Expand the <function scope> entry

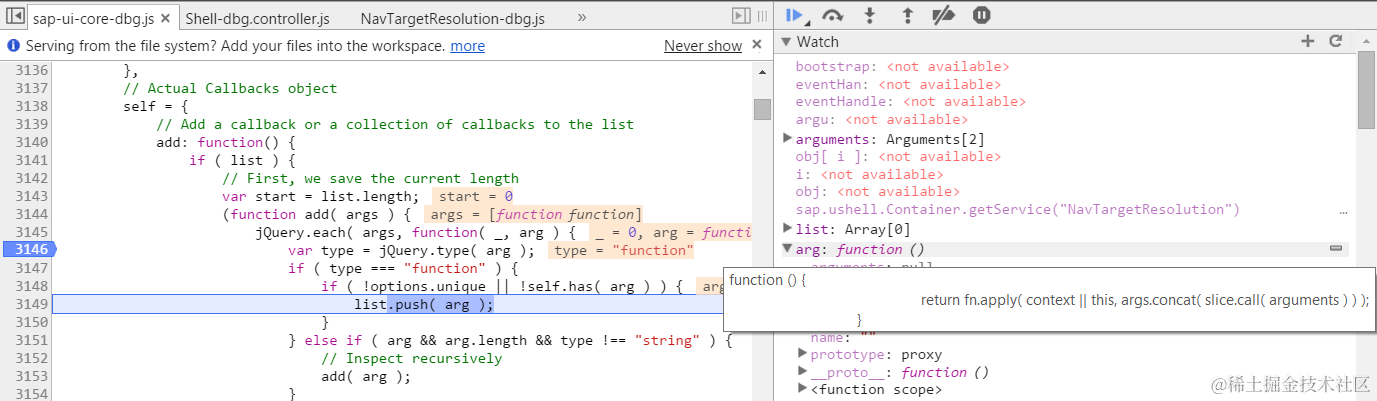[802, 390]
